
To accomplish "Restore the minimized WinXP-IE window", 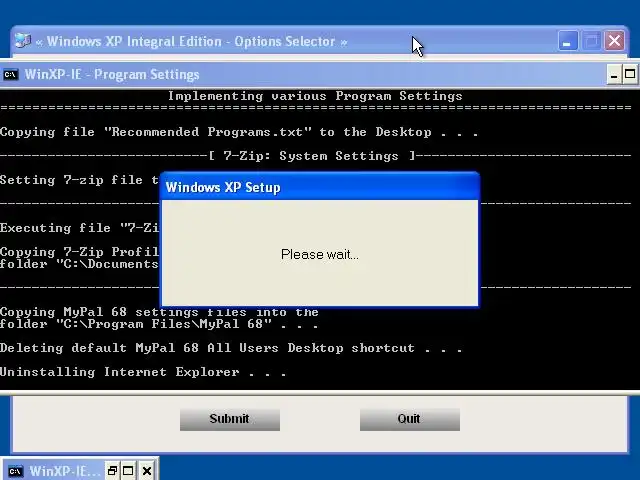I will [112, 471].
